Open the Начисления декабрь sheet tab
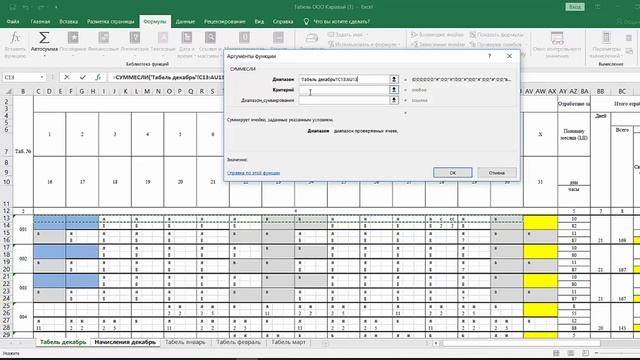 125,342
